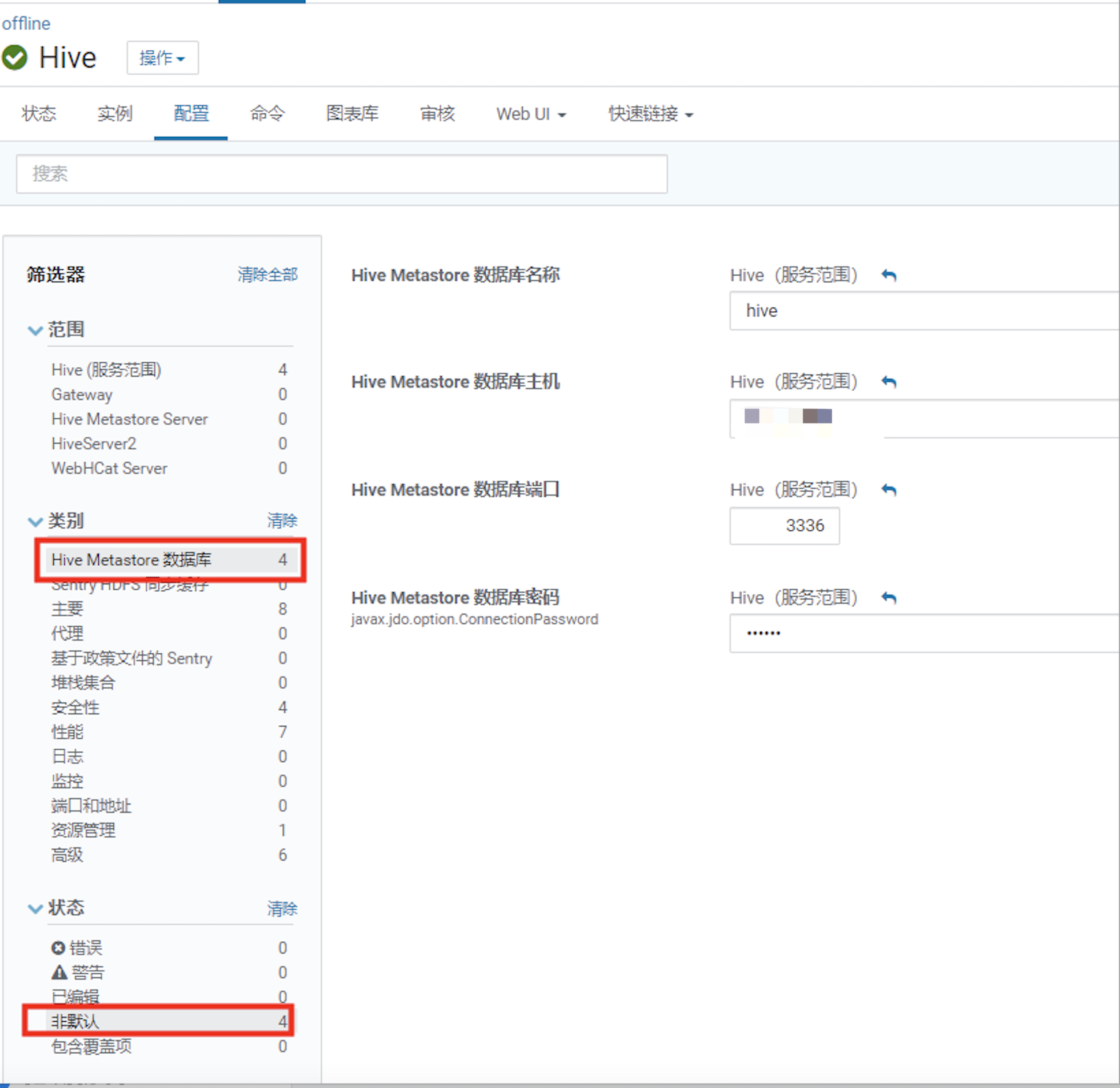Click the database password field

[x=924, y=633]
